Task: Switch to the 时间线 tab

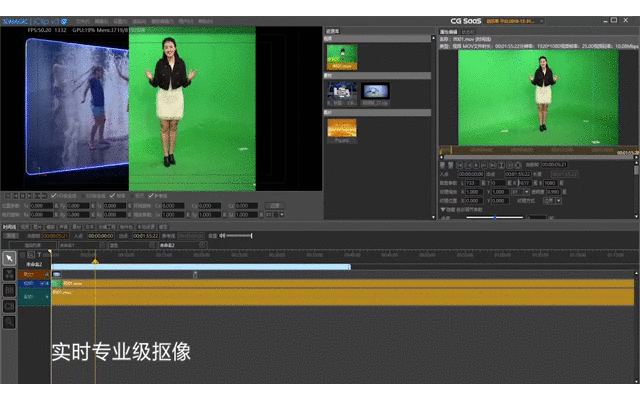Action: pos(9,227)
